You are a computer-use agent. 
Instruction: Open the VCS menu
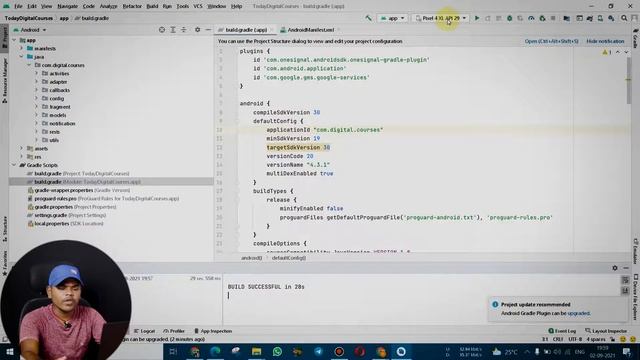[x=198, y=6]
